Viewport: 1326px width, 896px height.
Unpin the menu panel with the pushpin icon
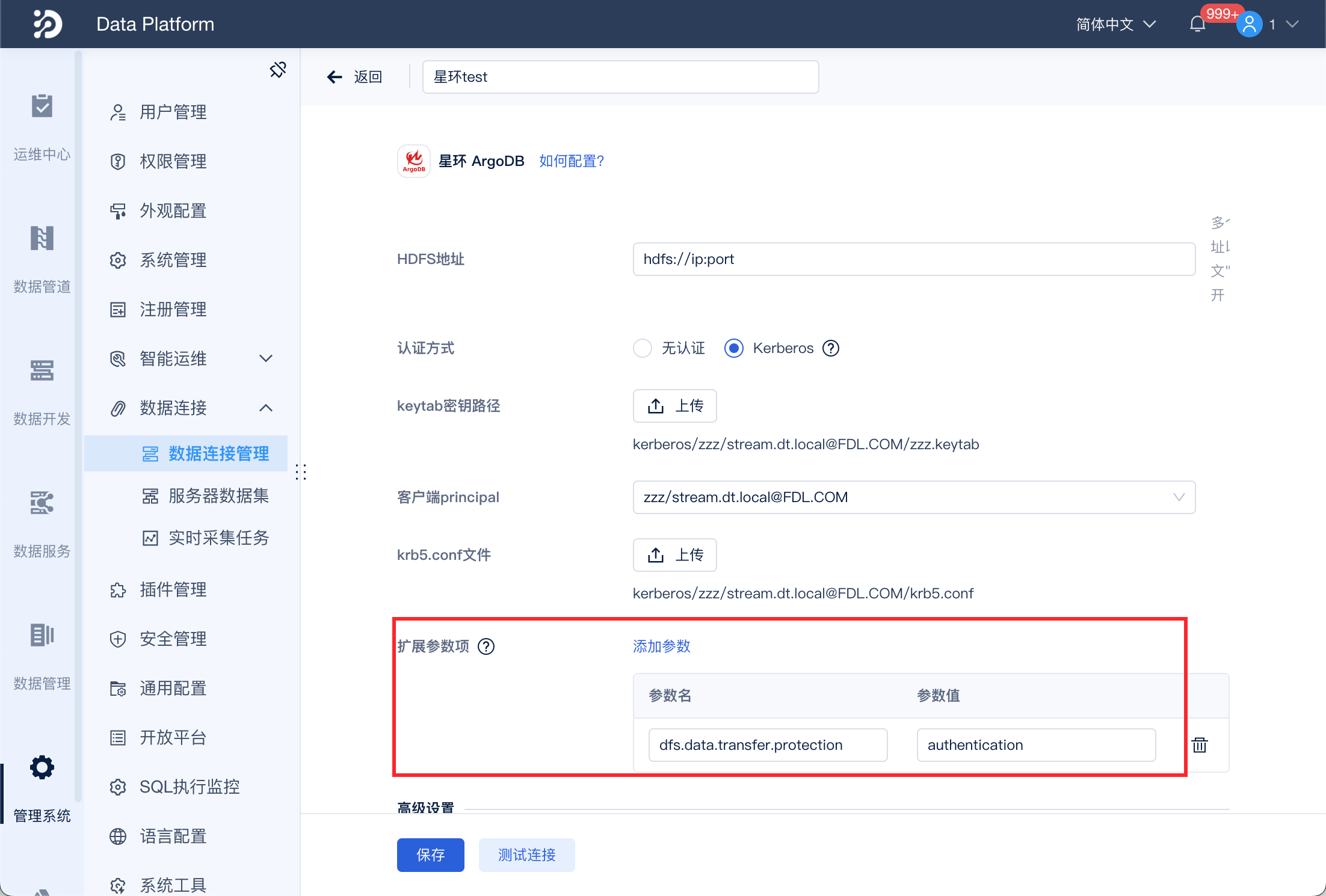click(x=277, y=69)
